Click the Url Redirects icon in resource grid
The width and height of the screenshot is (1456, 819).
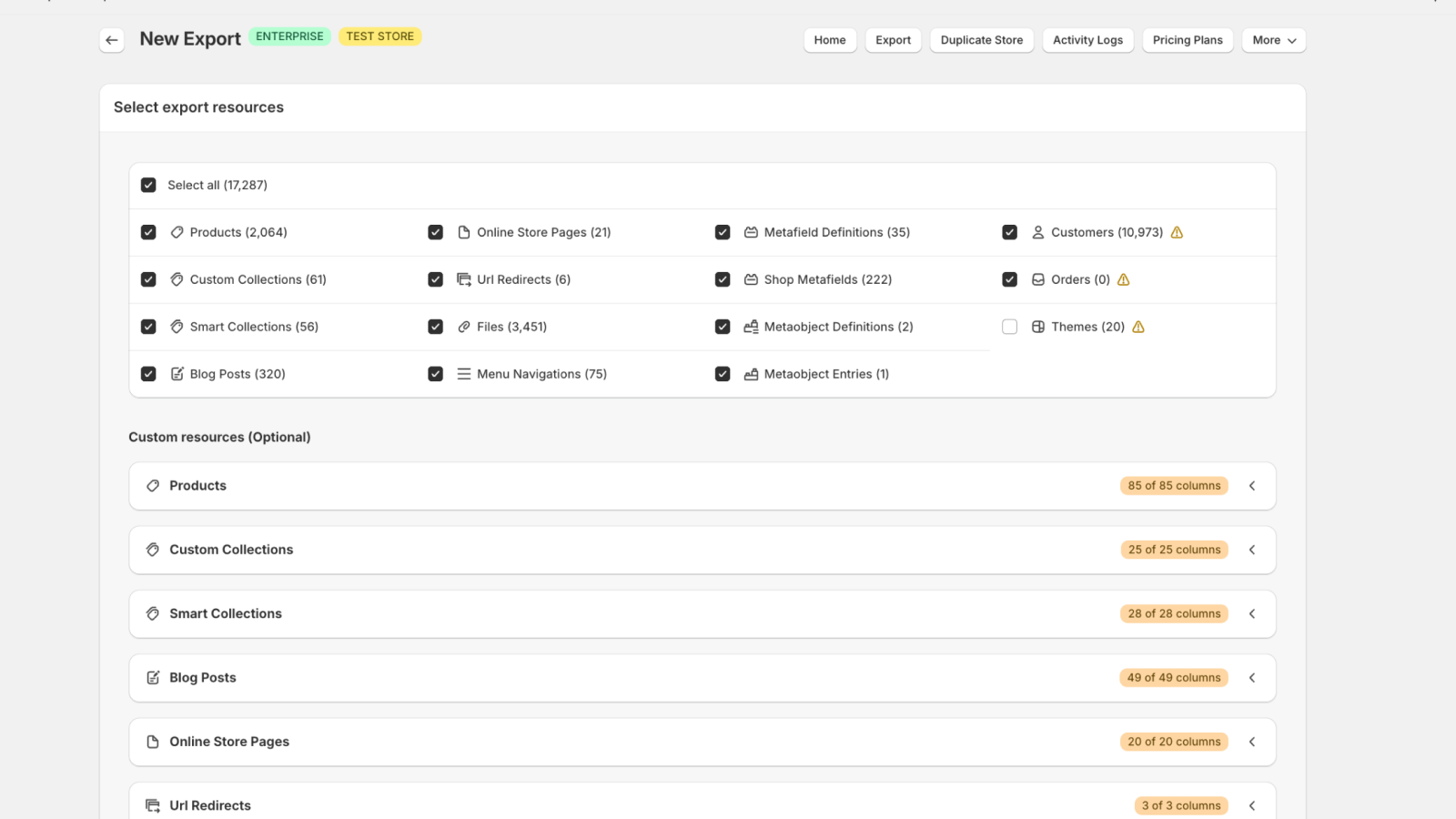click(464, 279)
